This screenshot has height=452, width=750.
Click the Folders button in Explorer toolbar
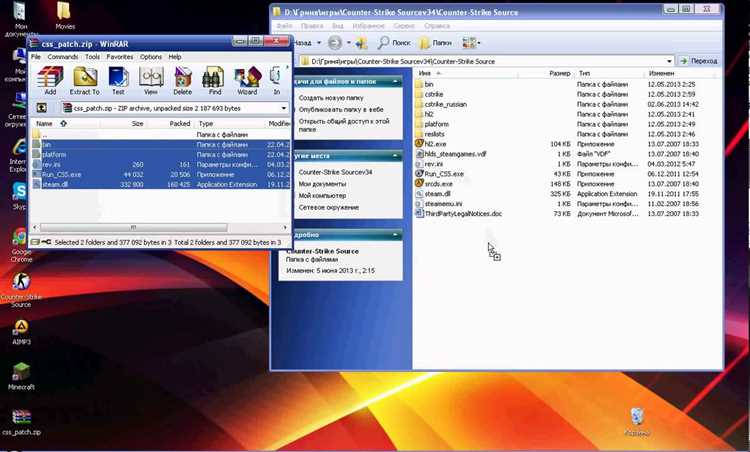pyautogui.click(x=435, y=43)
